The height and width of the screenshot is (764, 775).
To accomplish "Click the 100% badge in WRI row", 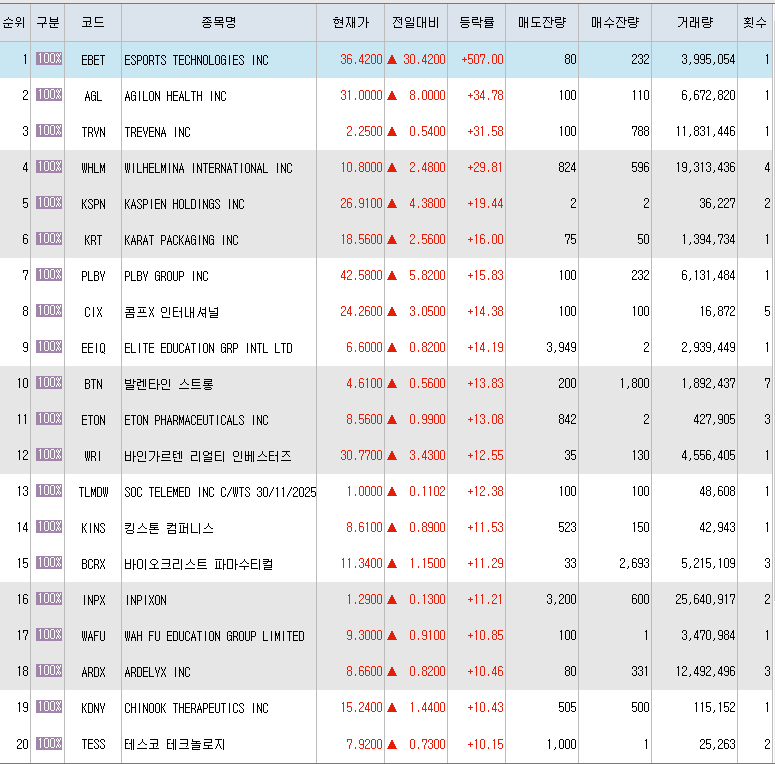I will pos(49,455).
